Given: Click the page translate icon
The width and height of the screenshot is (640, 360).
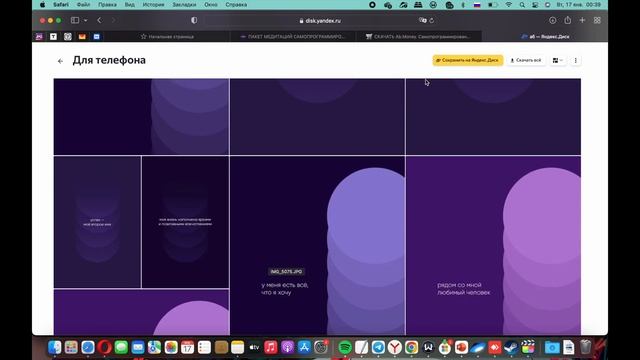Looking at the screenshot, I should [x=422, y=20].
